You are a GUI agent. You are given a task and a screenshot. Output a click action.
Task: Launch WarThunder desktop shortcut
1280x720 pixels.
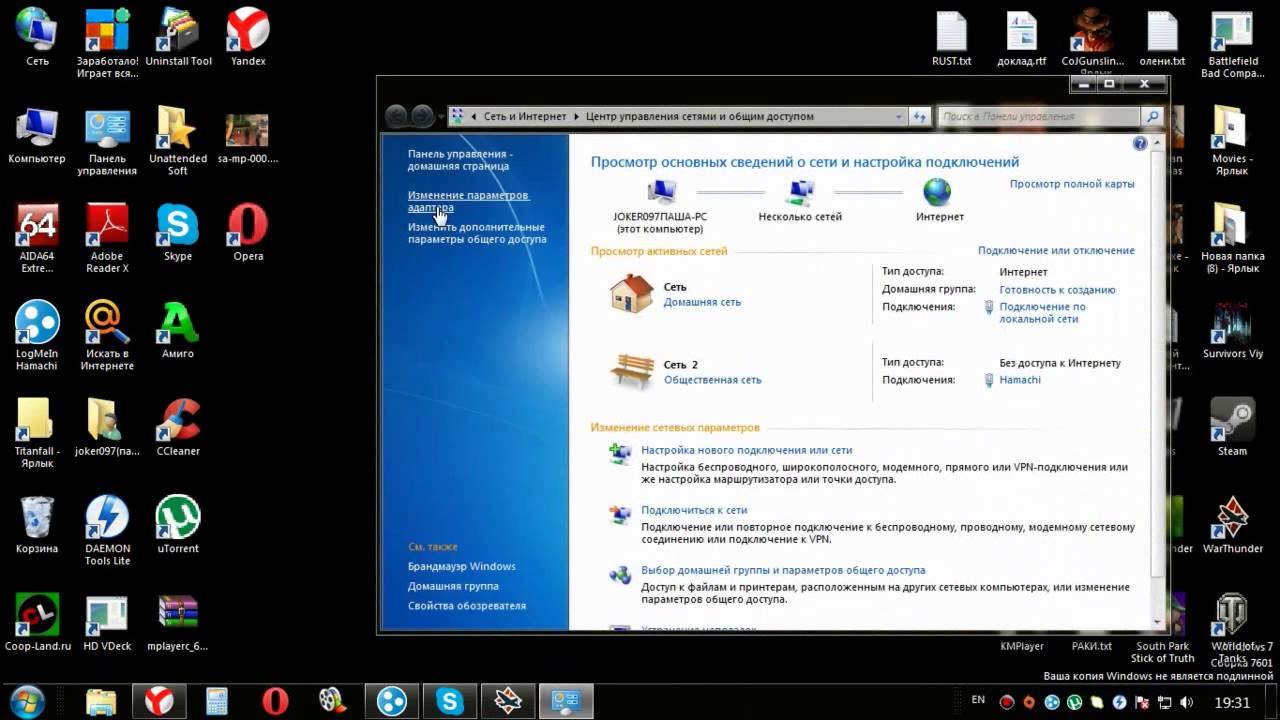point(1232,525)
